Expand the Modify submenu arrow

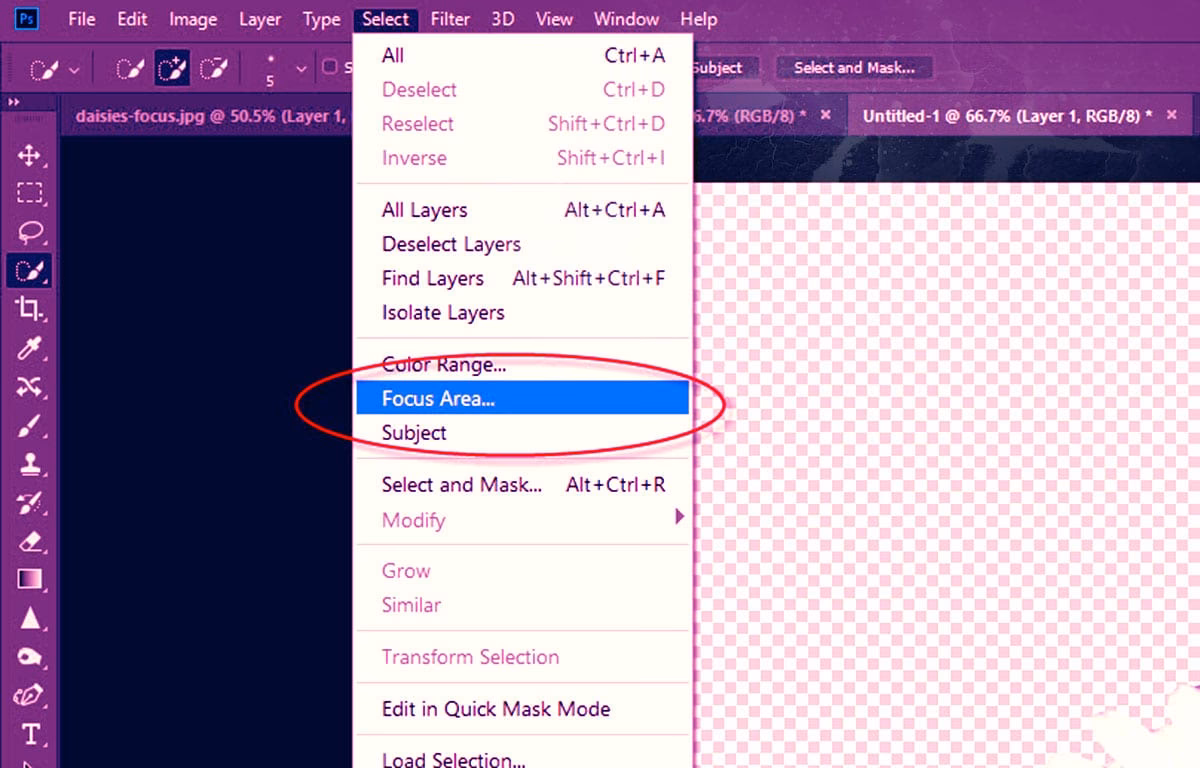679,517
